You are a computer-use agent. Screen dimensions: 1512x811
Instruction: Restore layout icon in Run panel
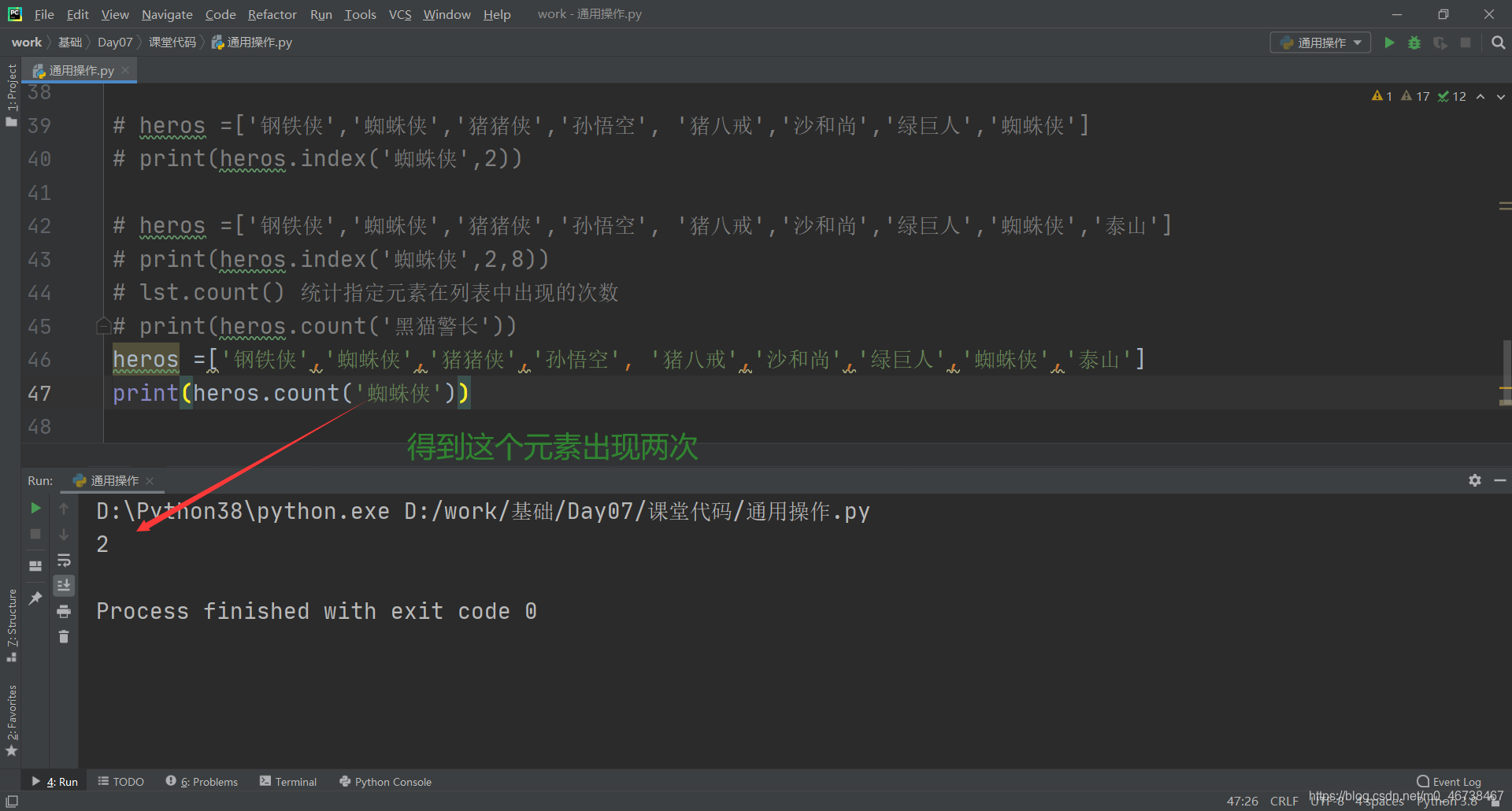click(x=35, y=566)
